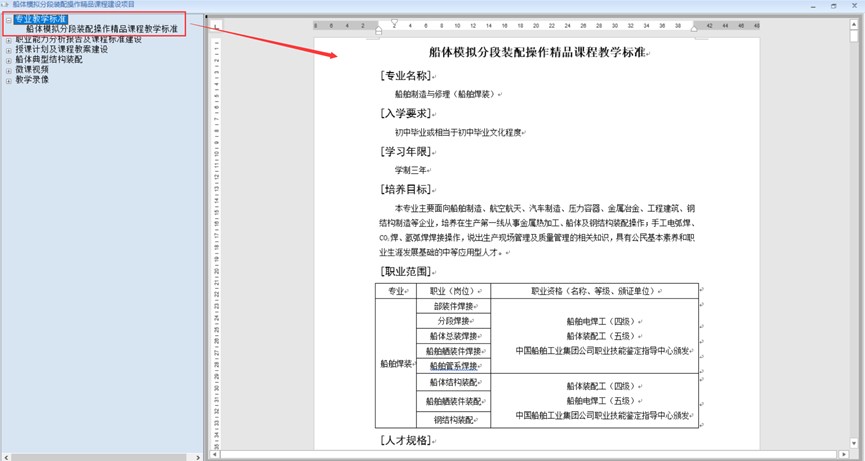Expand the 船体典型结构装配 node
The height and width of the screenshot is (461, 865).
[9, 60]
